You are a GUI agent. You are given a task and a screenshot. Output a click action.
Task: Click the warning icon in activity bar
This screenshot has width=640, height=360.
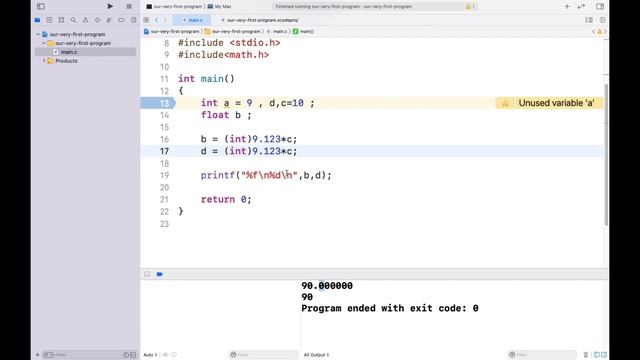tap(468, 7)
